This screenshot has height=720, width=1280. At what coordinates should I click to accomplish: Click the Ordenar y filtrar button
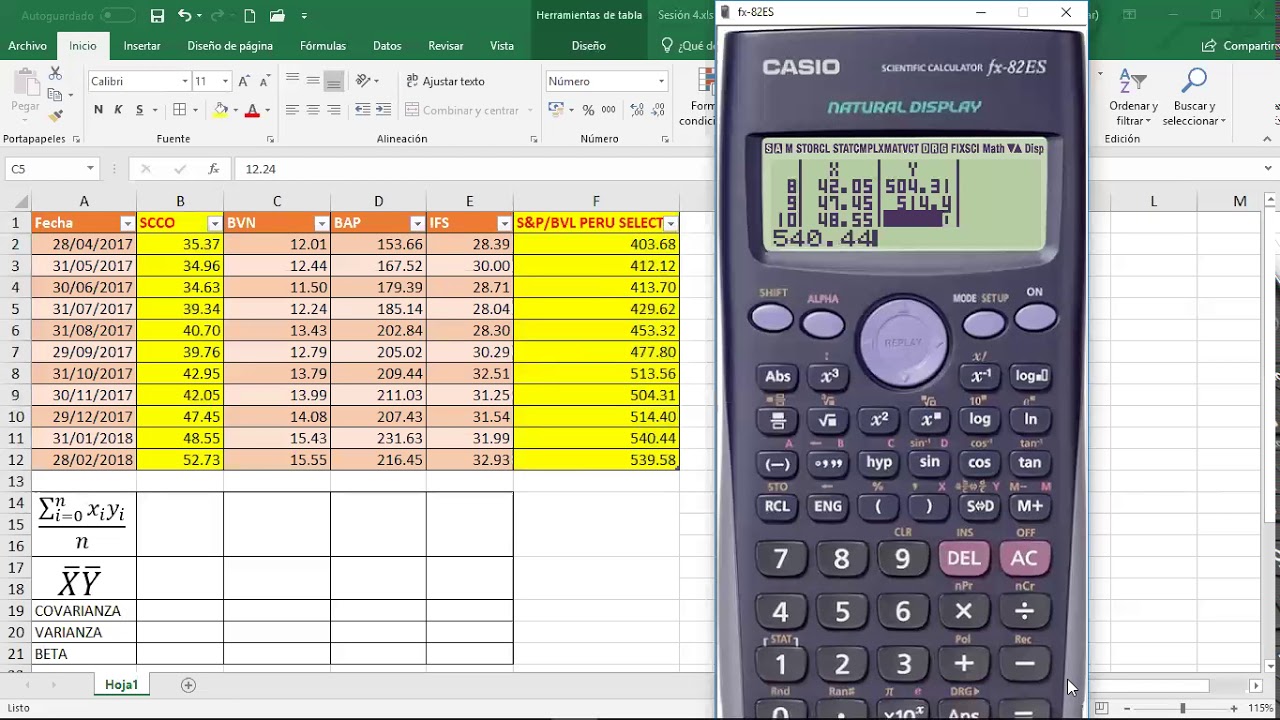(x=1133, y=98)
